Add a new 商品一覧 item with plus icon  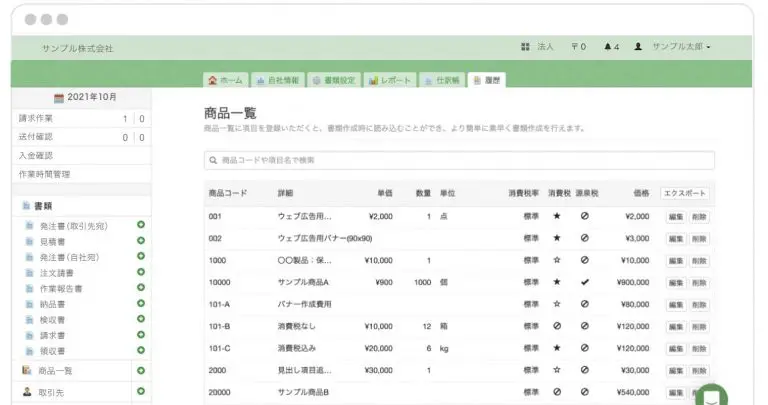pos(141,371)
